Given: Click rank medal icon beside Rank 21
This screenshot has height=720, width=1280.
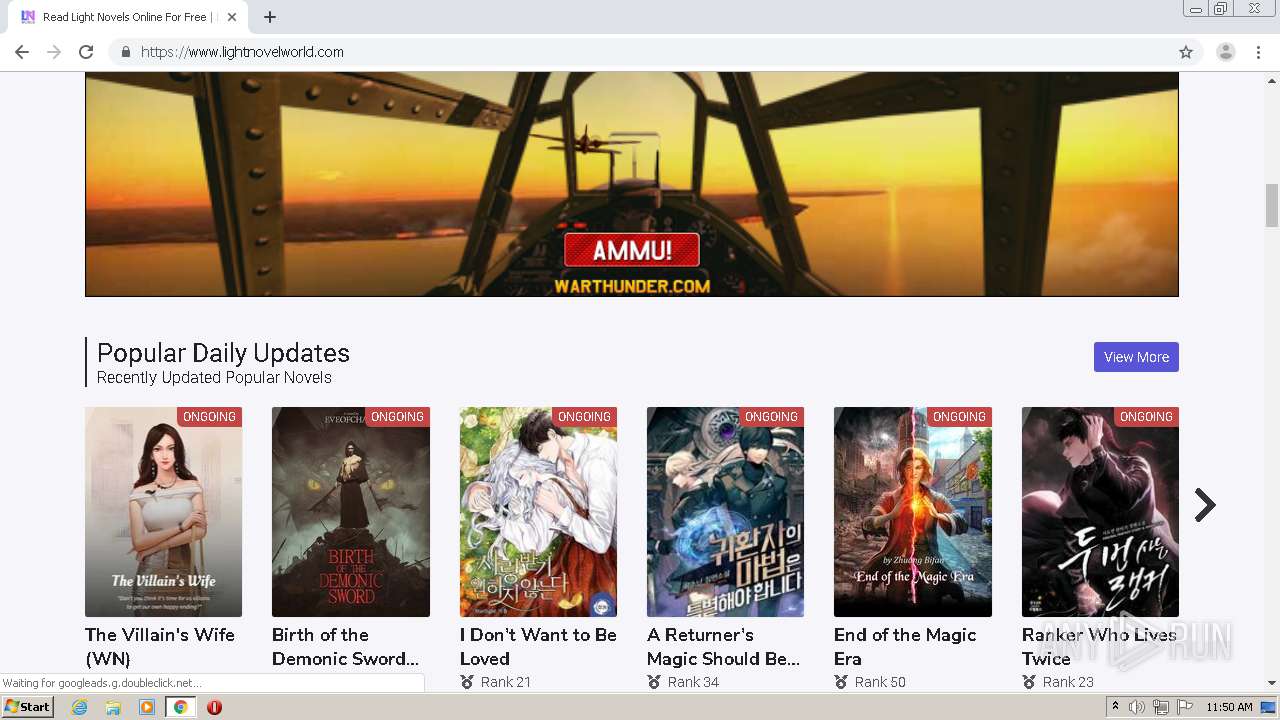Looking at the screenshot, I should [467, 682].
